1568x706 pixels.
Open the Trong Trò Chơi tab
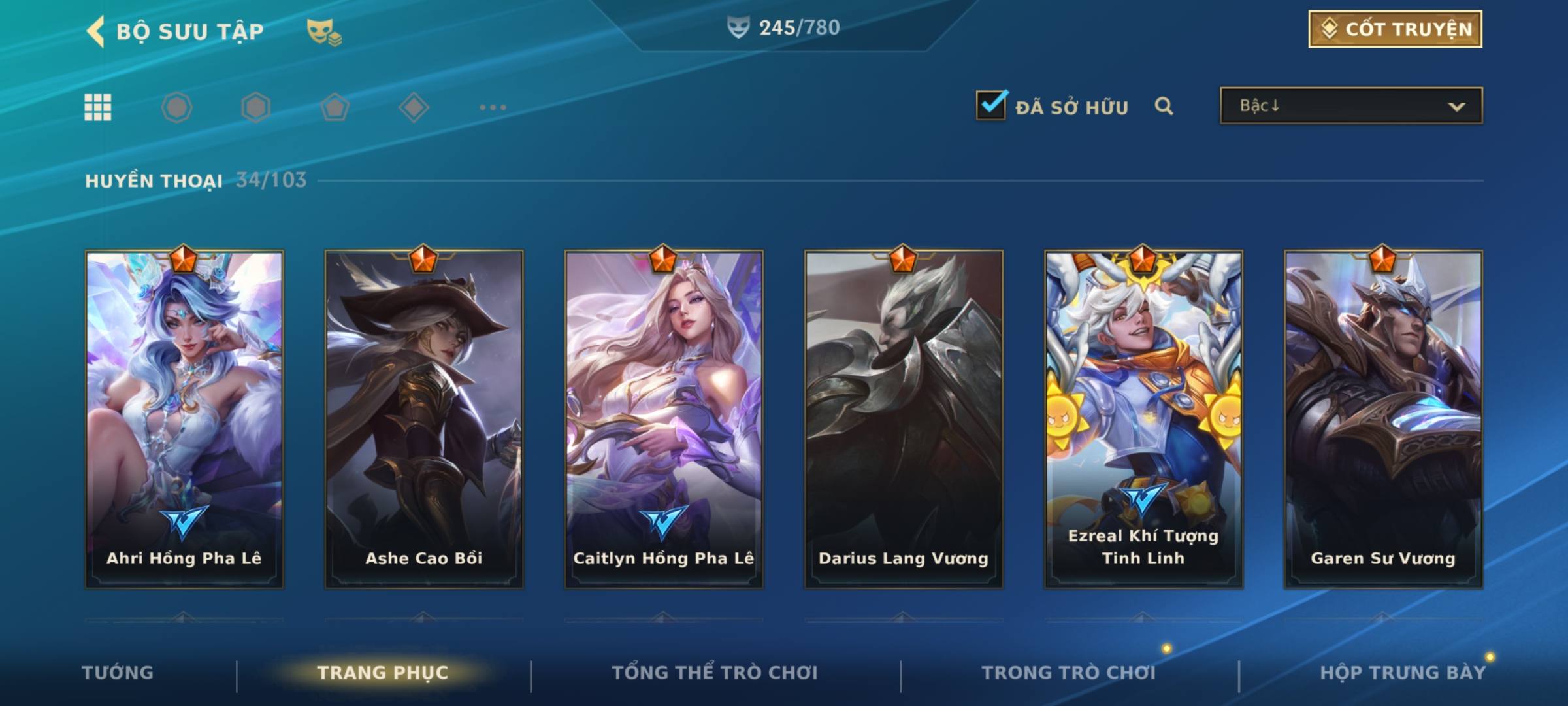(1069, 673)
